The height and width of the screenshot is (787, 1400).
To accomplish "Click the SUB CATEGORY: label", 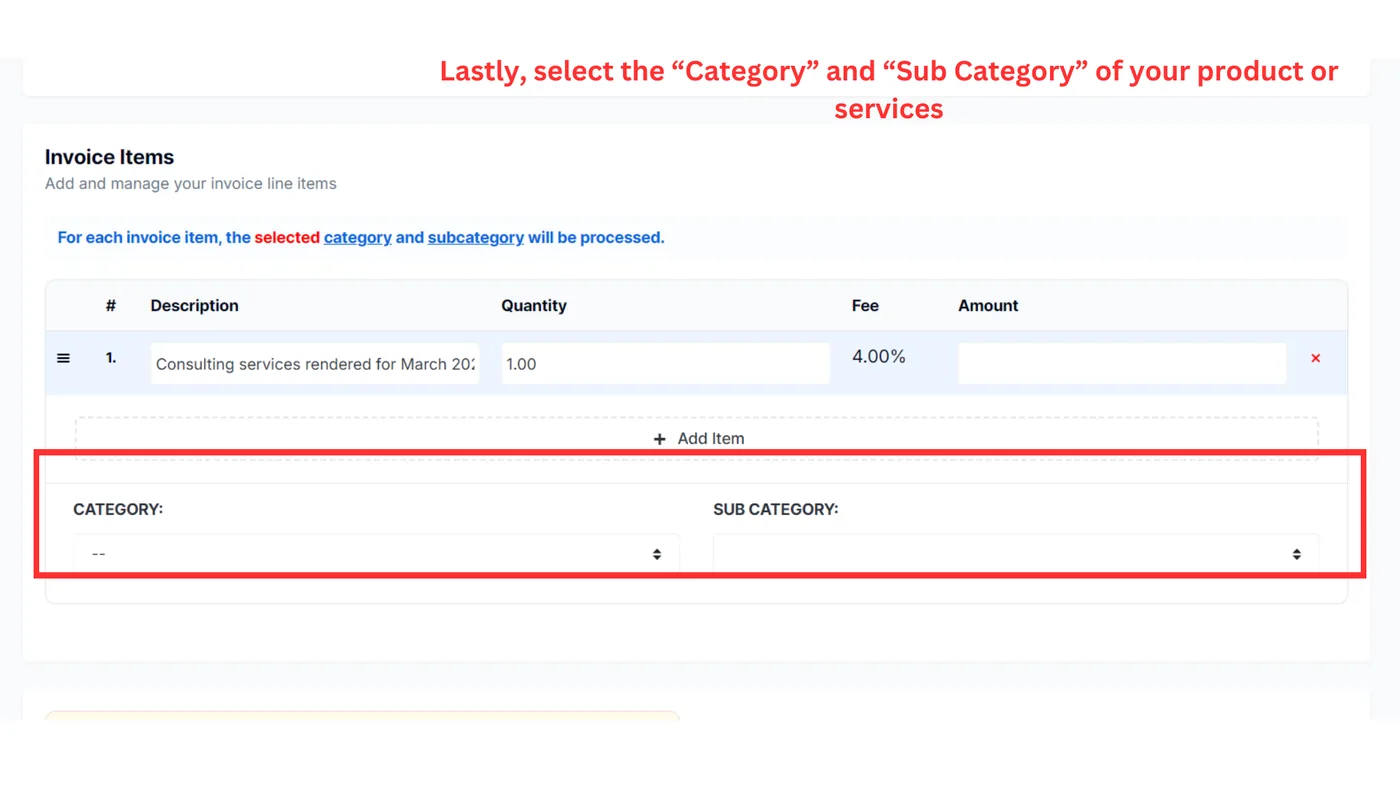I will (776, 509).
